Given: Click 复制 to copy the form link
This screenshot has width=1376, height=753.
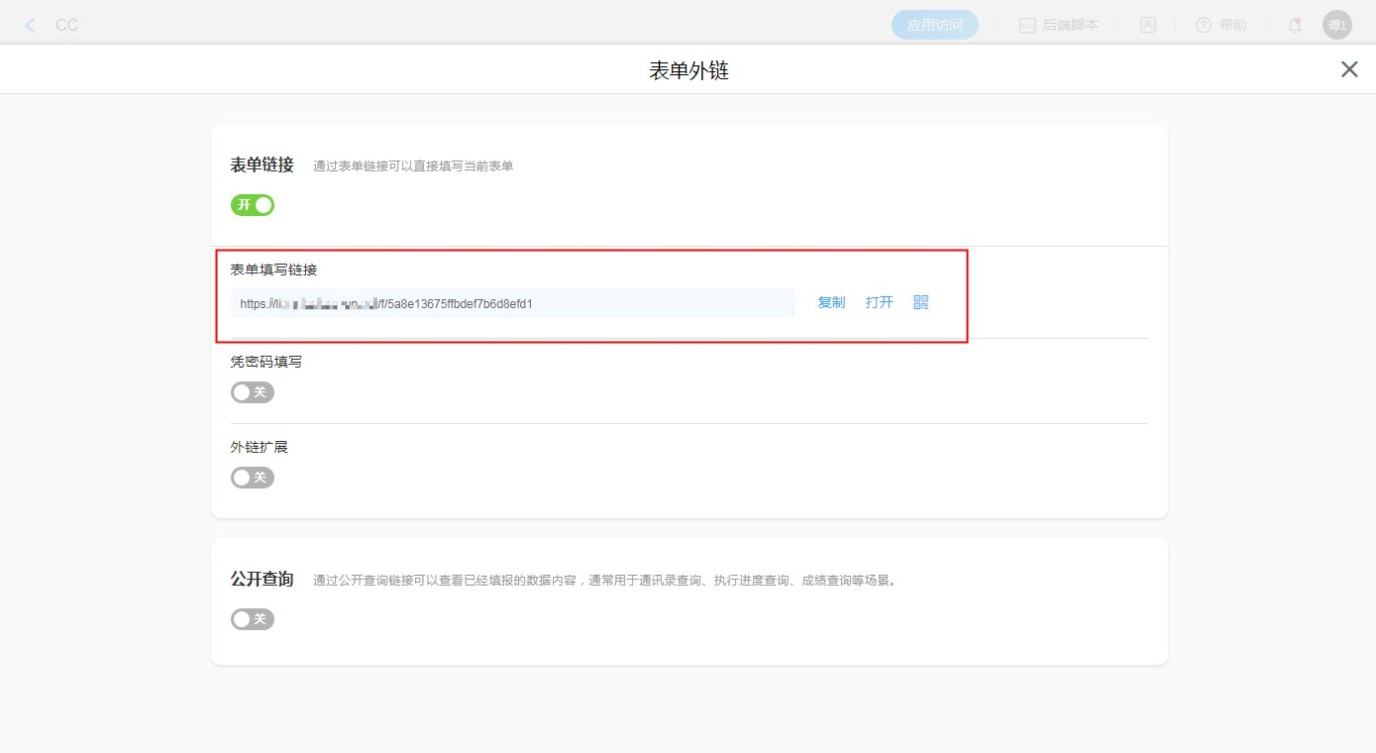Looking at the screenshot, I should pos(831,302).
